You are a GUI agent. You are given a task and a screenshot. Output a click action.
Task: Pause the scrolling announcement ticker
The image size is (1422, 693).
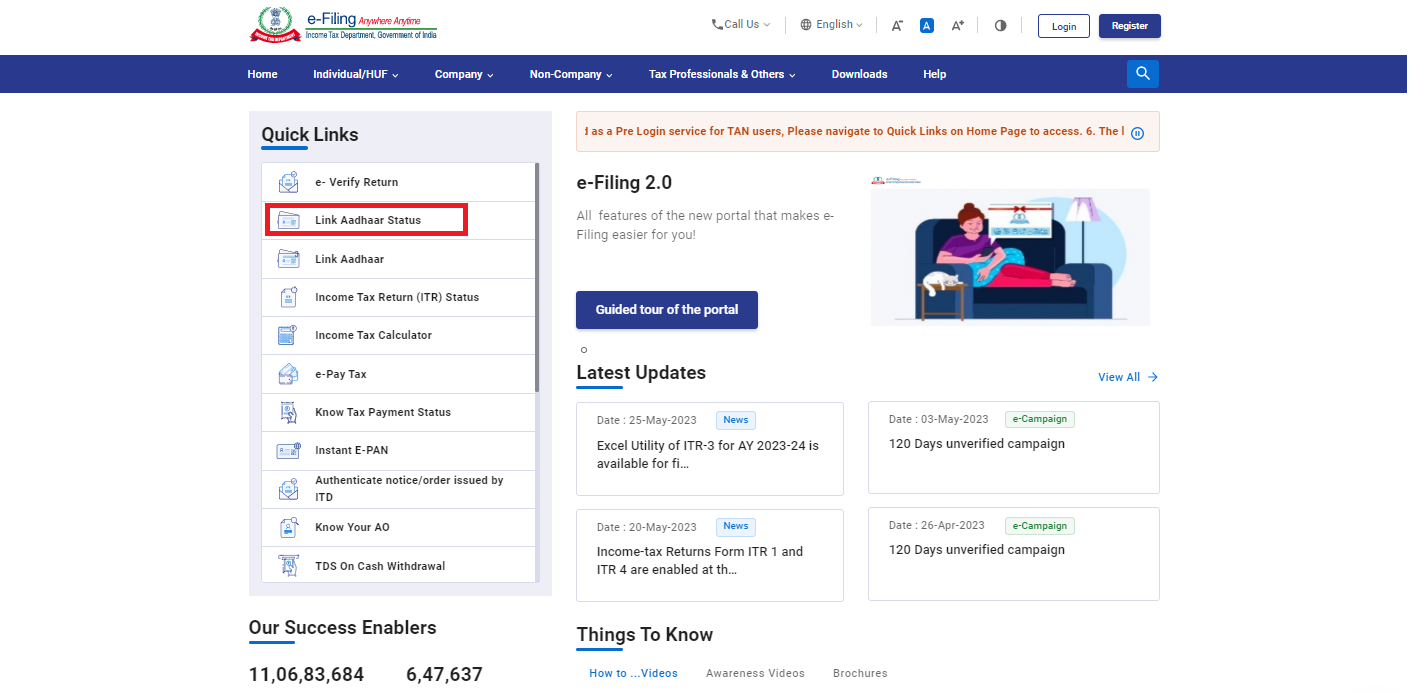click(x=1137, y=133)
